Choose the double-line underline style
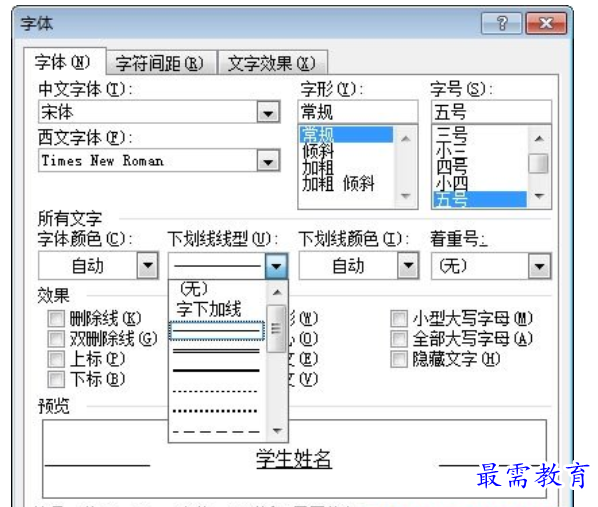The height and width of the screenshot is (507, 598). (217, 351)
